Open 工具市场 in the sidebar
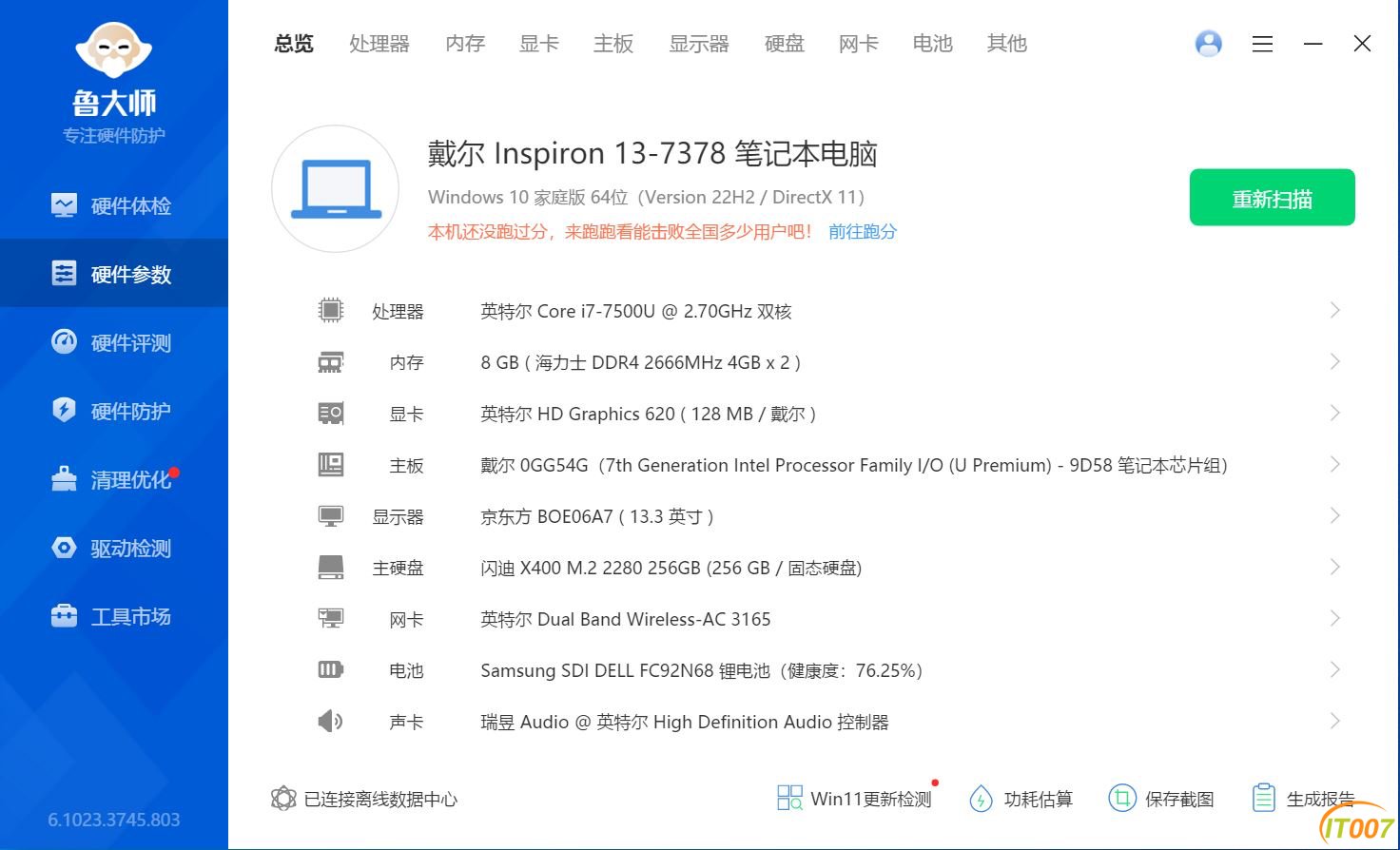This screenshot has width=1400, height=850. tap(114, 616)
